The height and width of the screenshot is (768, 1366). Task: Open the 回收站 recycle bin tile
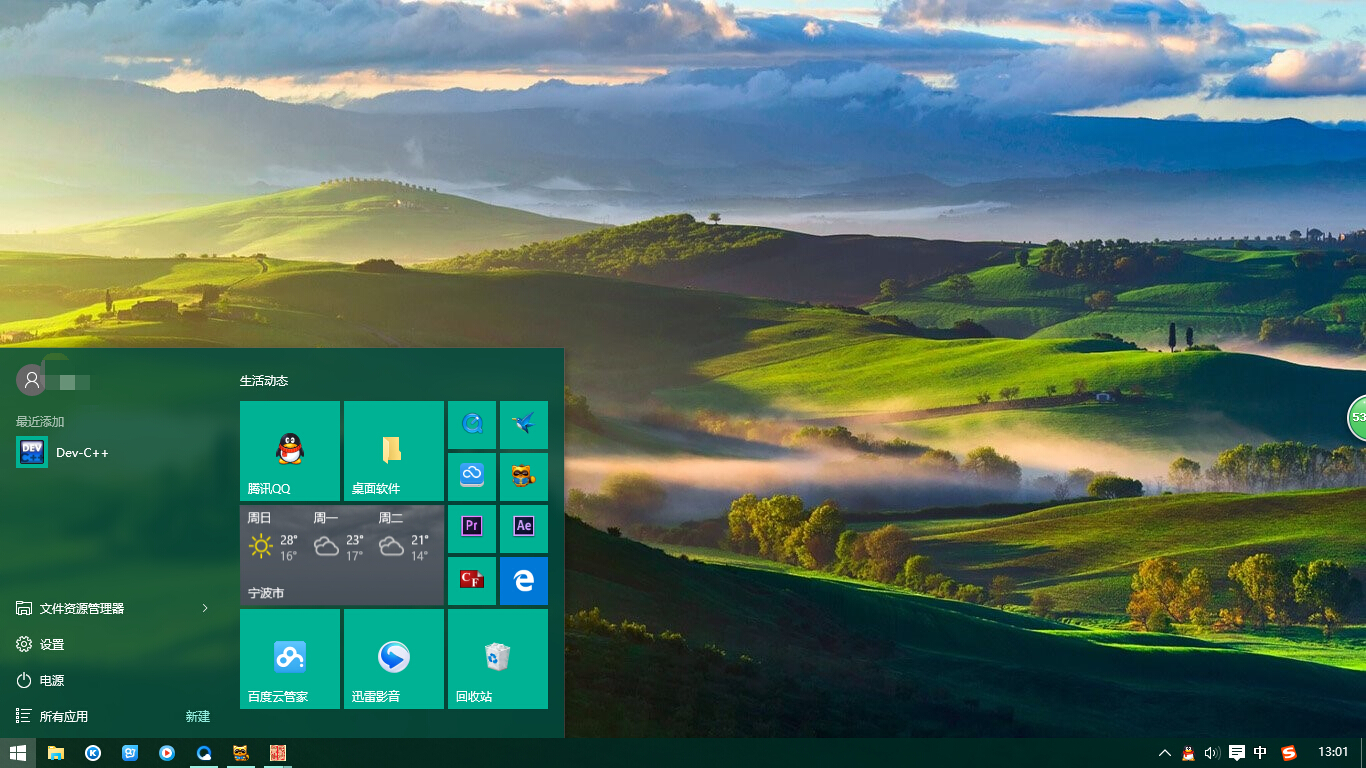[x=498, y=658]
